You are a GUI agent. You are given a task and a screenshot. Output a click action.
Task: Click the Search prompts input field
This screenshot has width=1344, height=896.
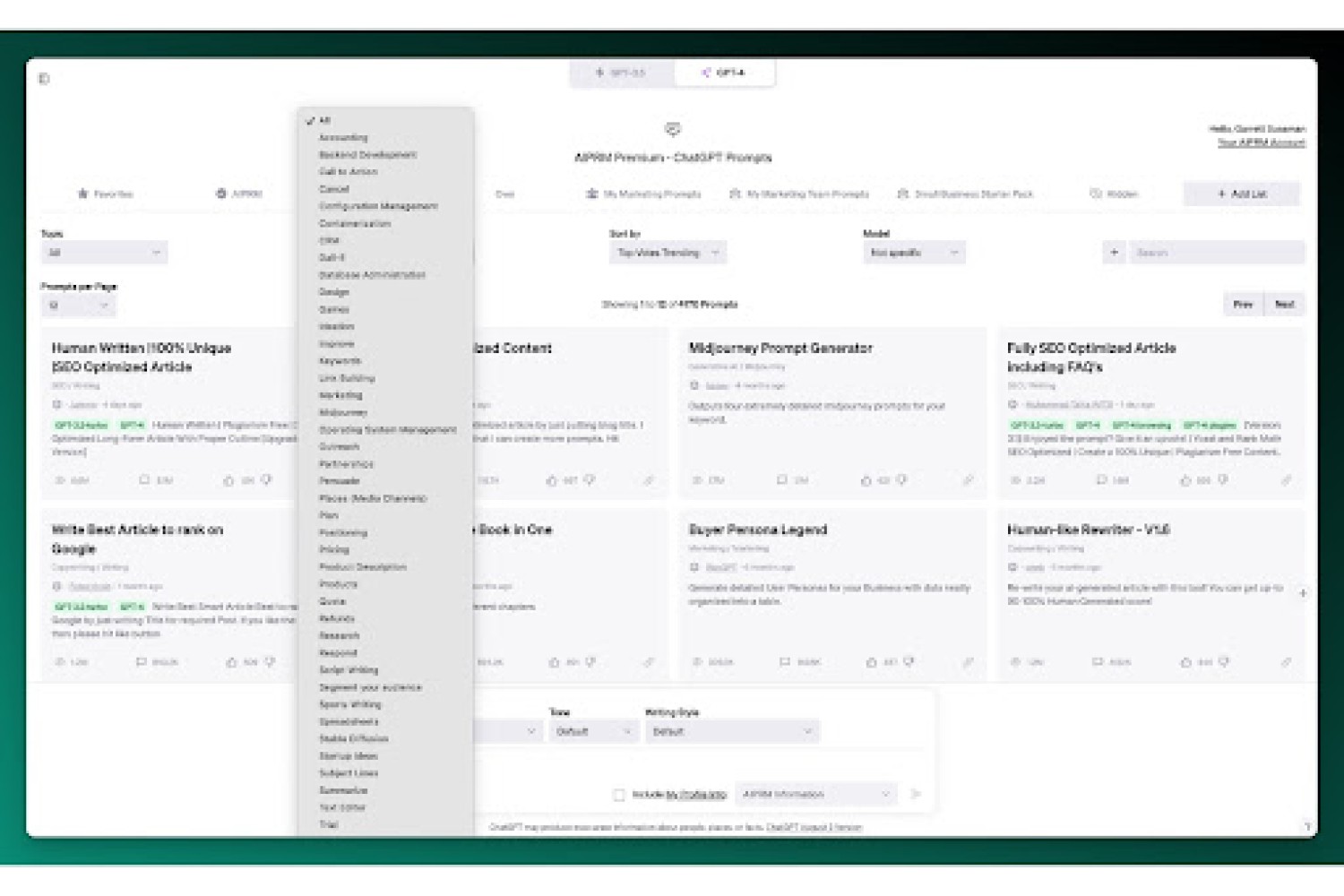(1217, 253)
